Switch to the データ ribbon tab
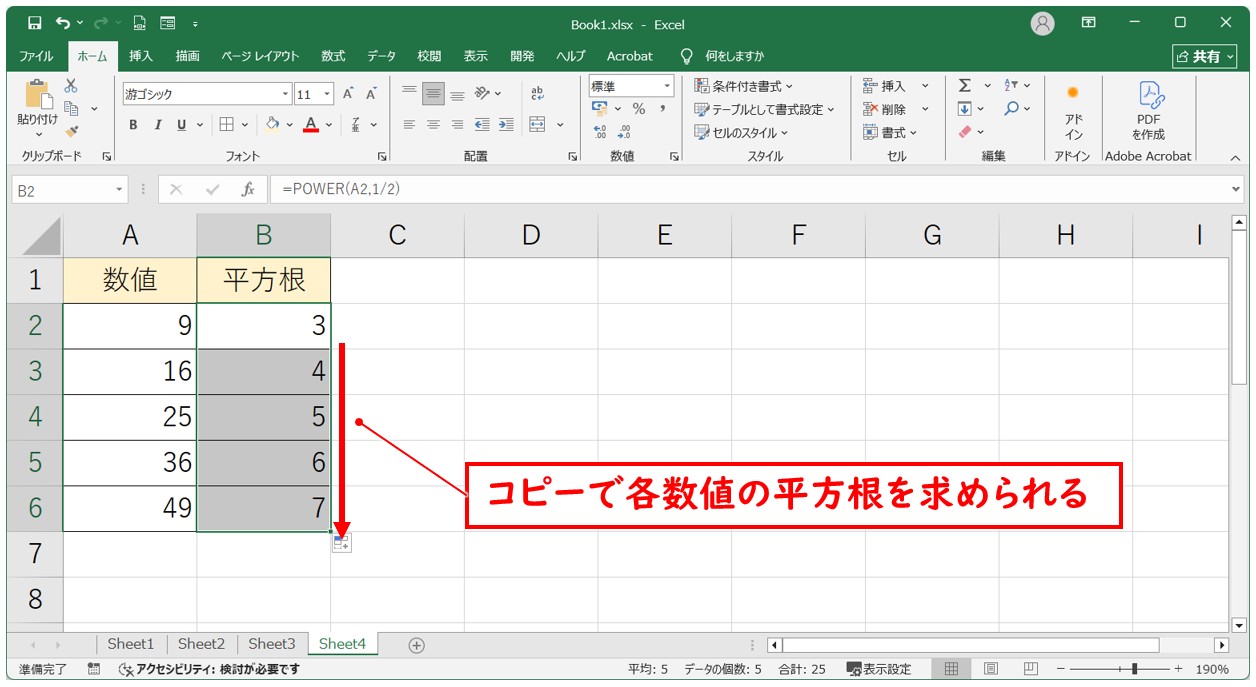 click(380, 56)
